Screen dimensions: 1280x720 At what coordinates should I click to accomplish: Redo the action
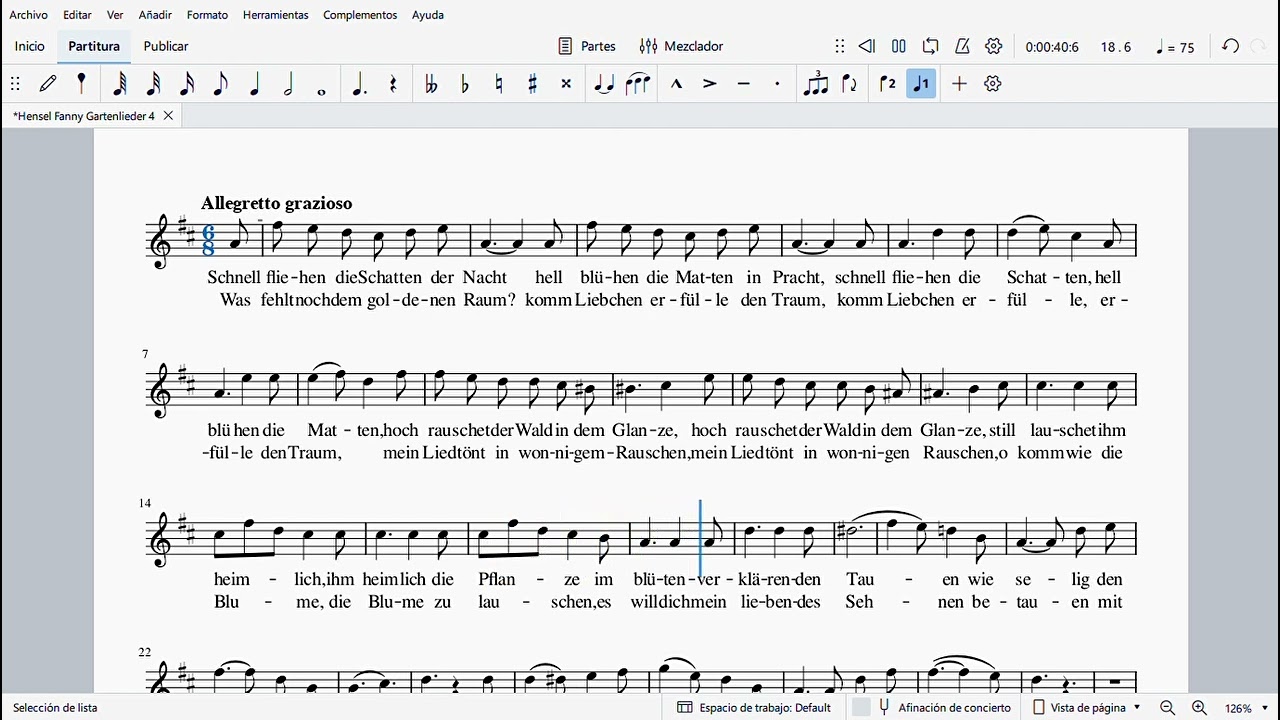point(1259,46)
